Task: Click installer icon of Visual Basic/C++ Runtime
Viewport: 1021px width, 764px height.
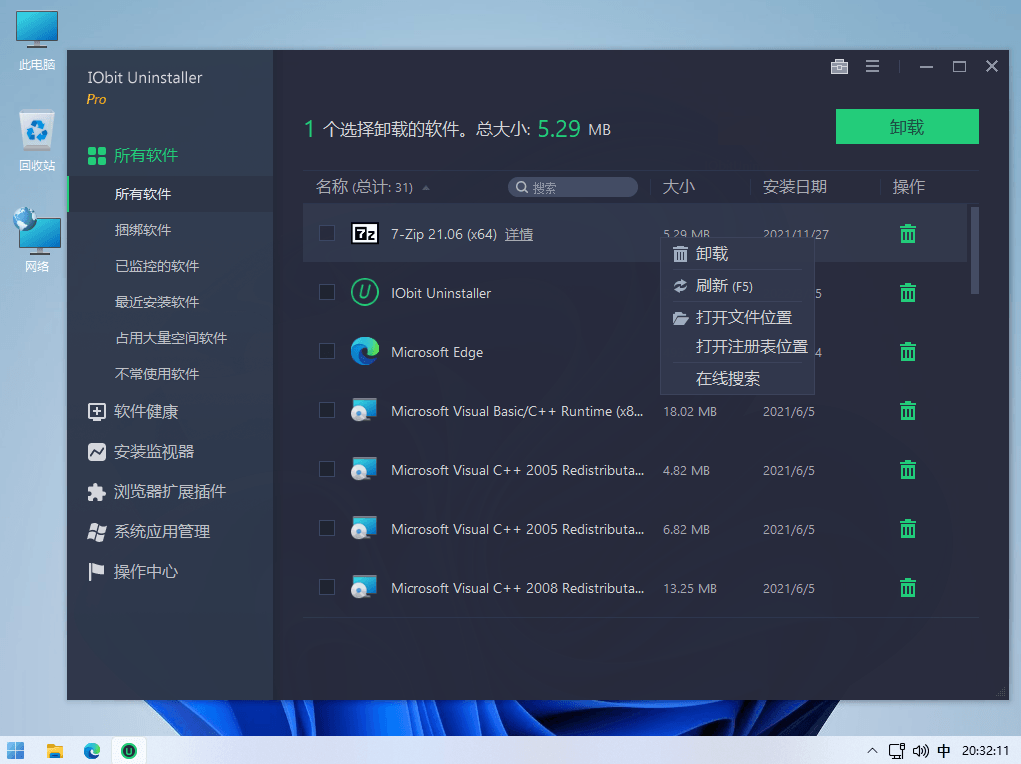Action: tap(364, 410)
